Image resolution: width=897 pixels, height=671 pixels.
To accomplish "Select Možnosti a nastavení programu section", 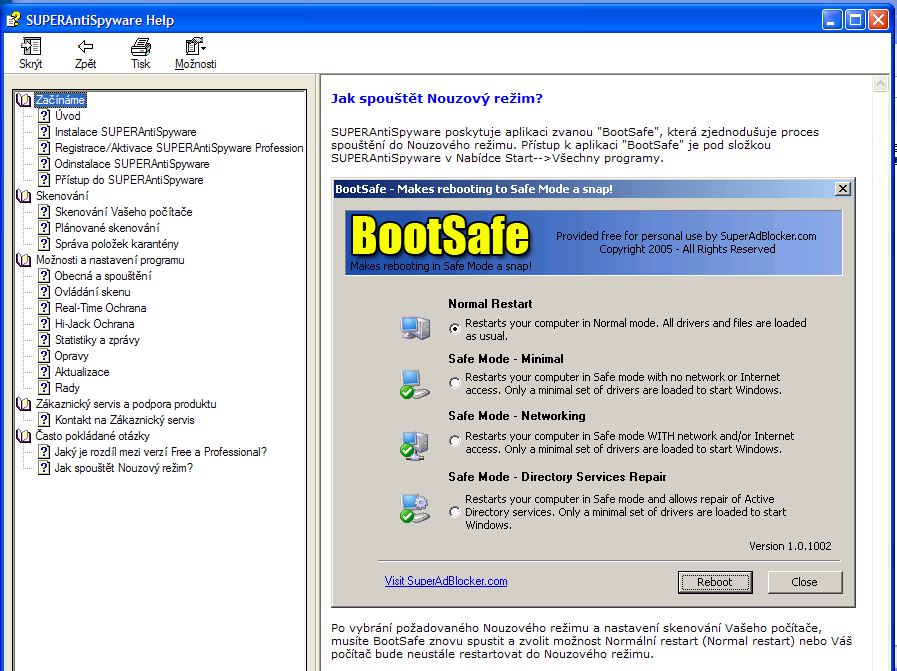I will pyautogui.click(x=110, y=260).
